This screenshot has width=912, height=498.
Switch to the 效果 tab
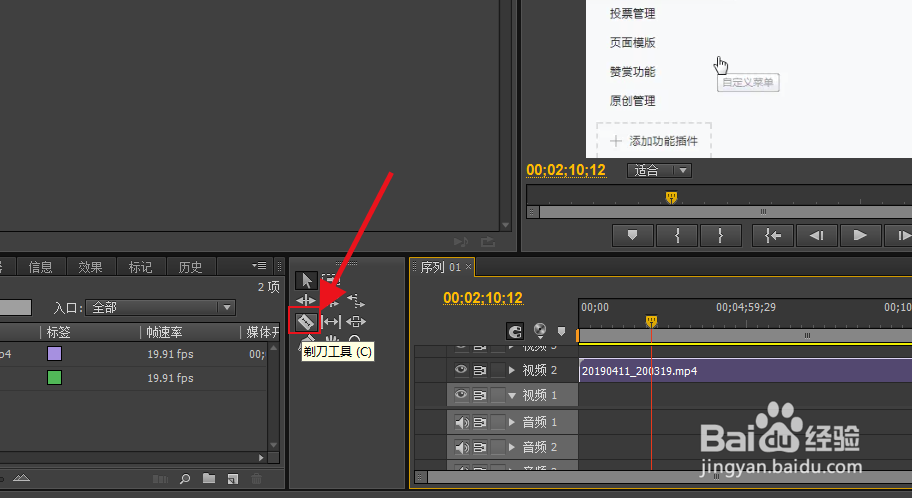pos(90,267)
